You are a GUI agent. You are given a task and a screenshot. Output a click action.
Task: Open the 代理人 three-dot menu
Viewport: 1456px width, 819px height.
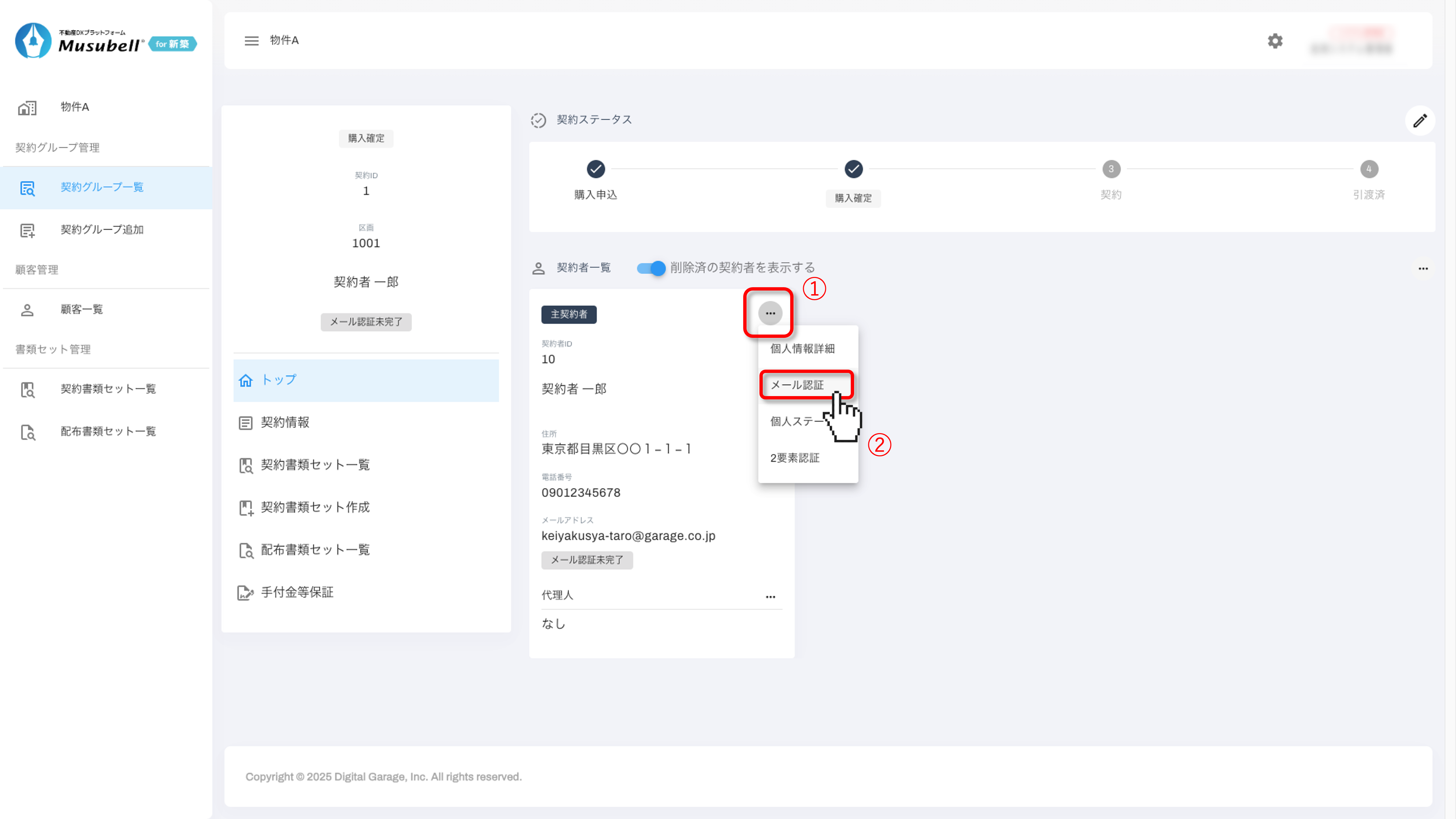tap(770, 596)
